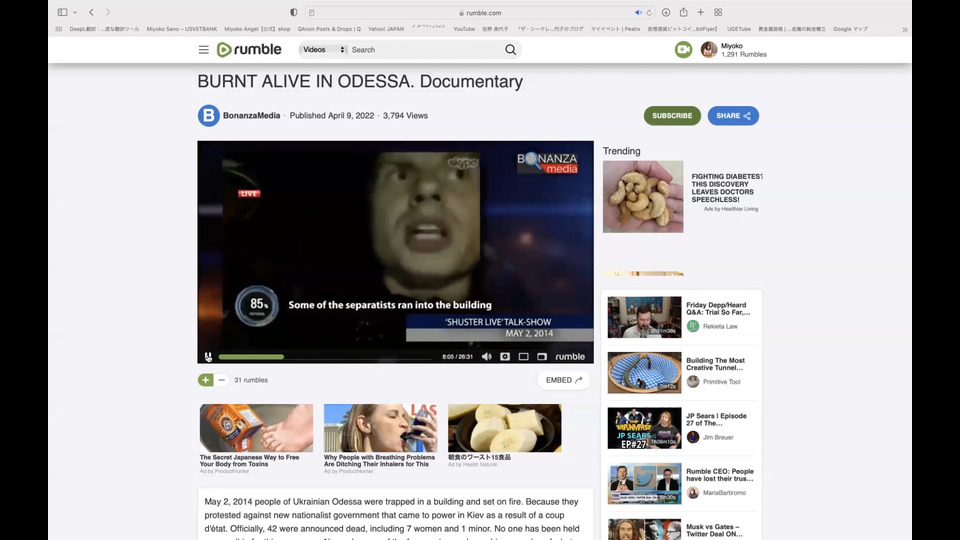Viewport: 960px width, 540px height.
Task: Click the EMBED button
Action: (x=563, y=380)
